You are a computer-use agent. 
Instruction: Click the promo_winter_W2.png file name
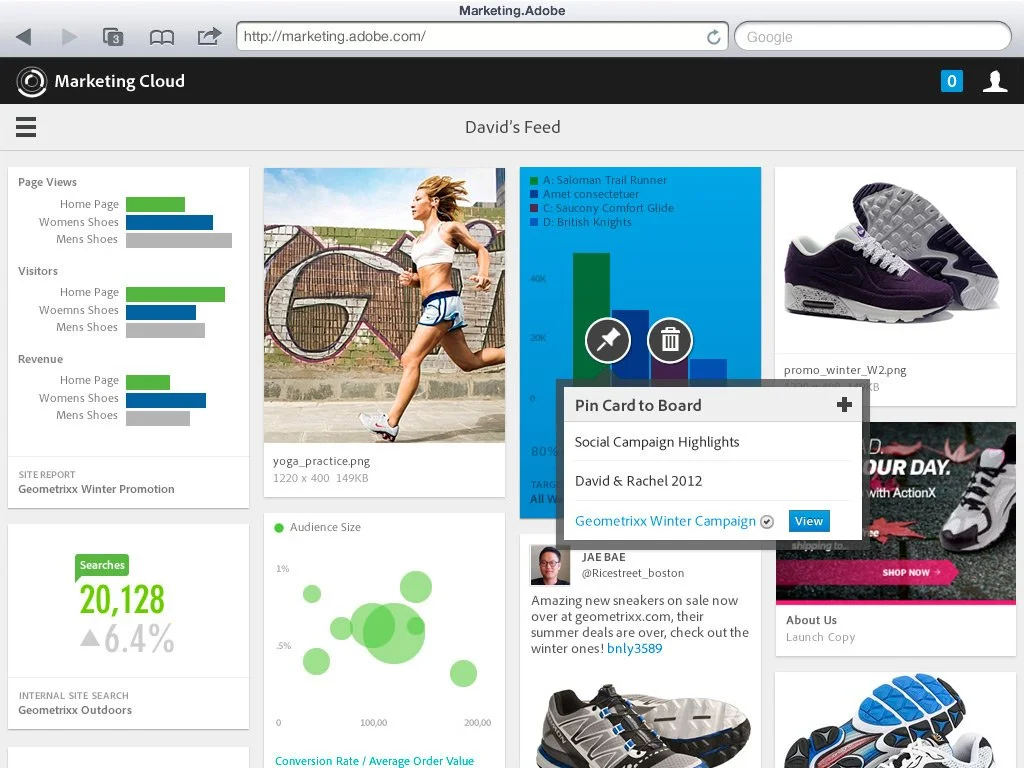845,370
